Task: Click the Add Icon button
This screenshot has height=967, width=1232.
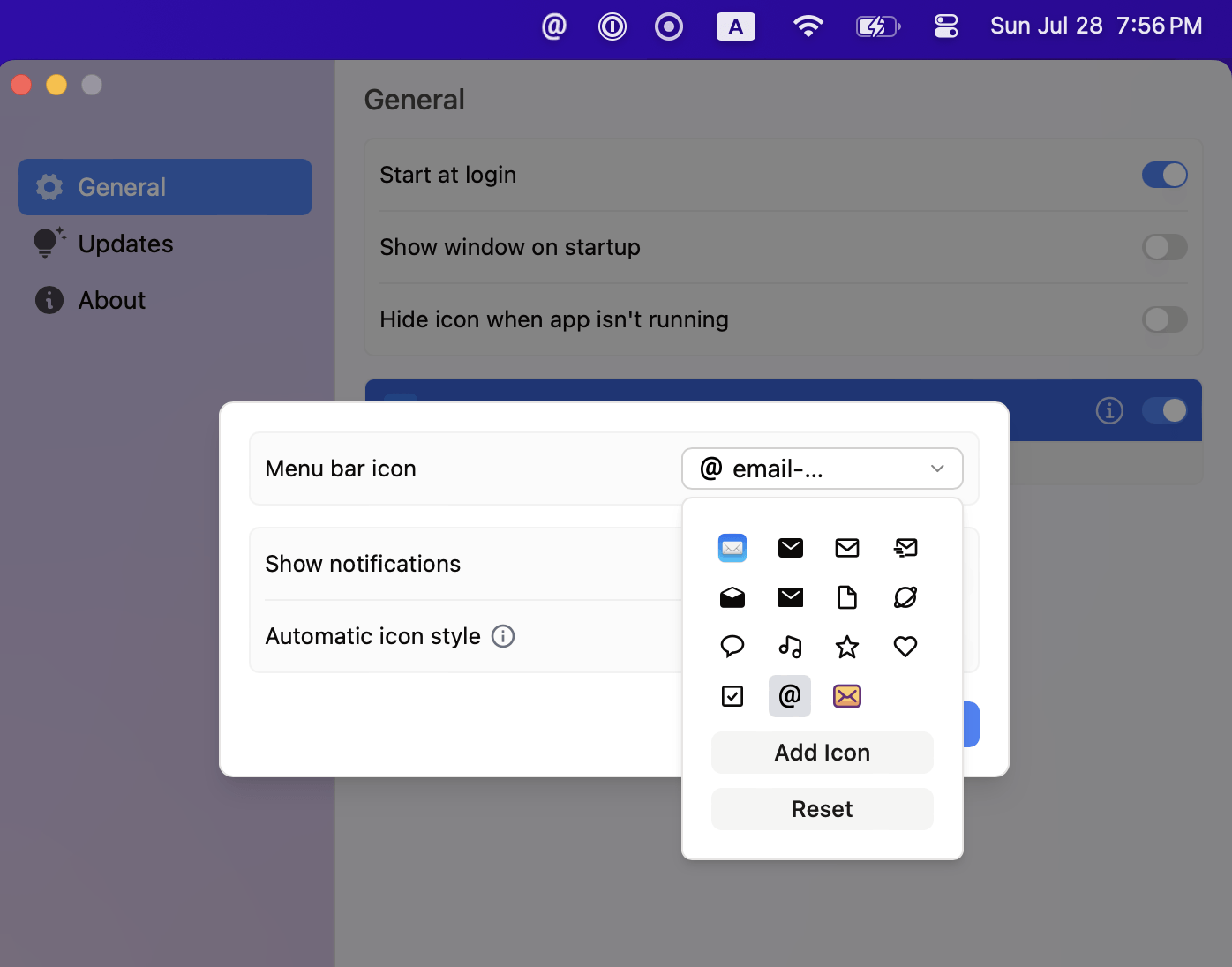Action: [823, 753]
